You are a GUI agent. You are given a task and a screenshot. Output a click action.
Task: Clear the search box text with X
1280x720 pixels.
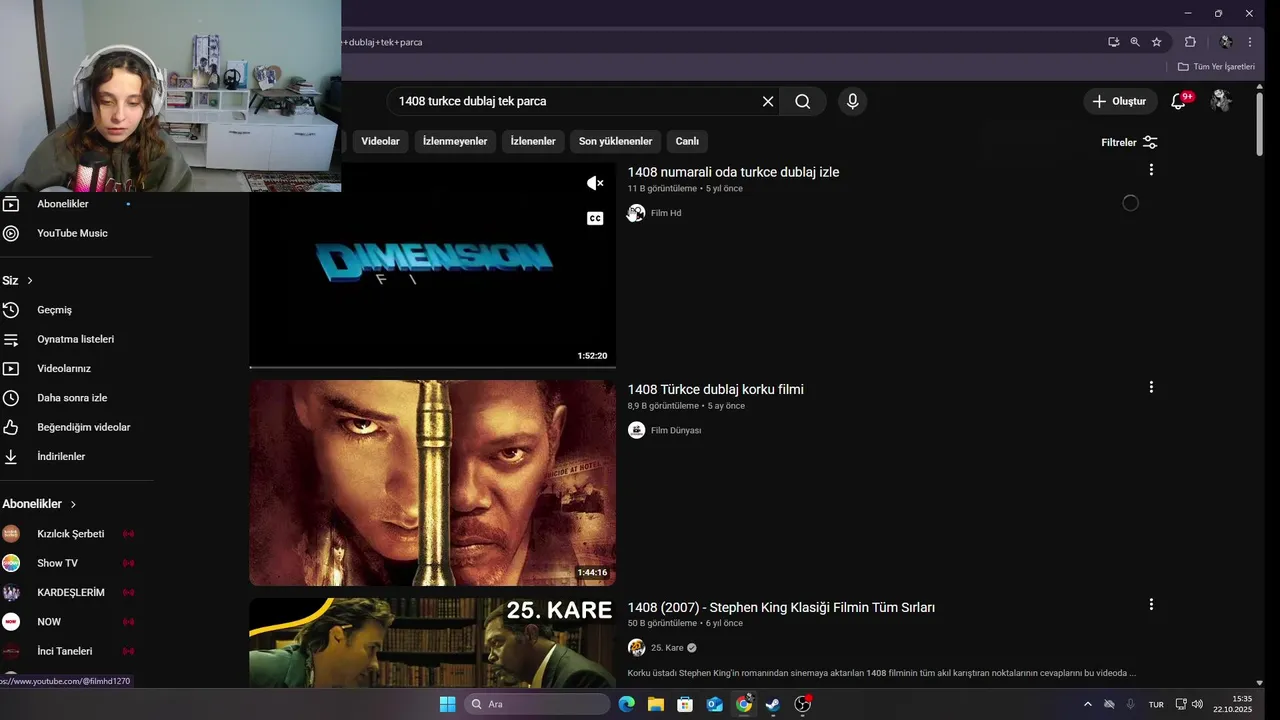(768, 101)
